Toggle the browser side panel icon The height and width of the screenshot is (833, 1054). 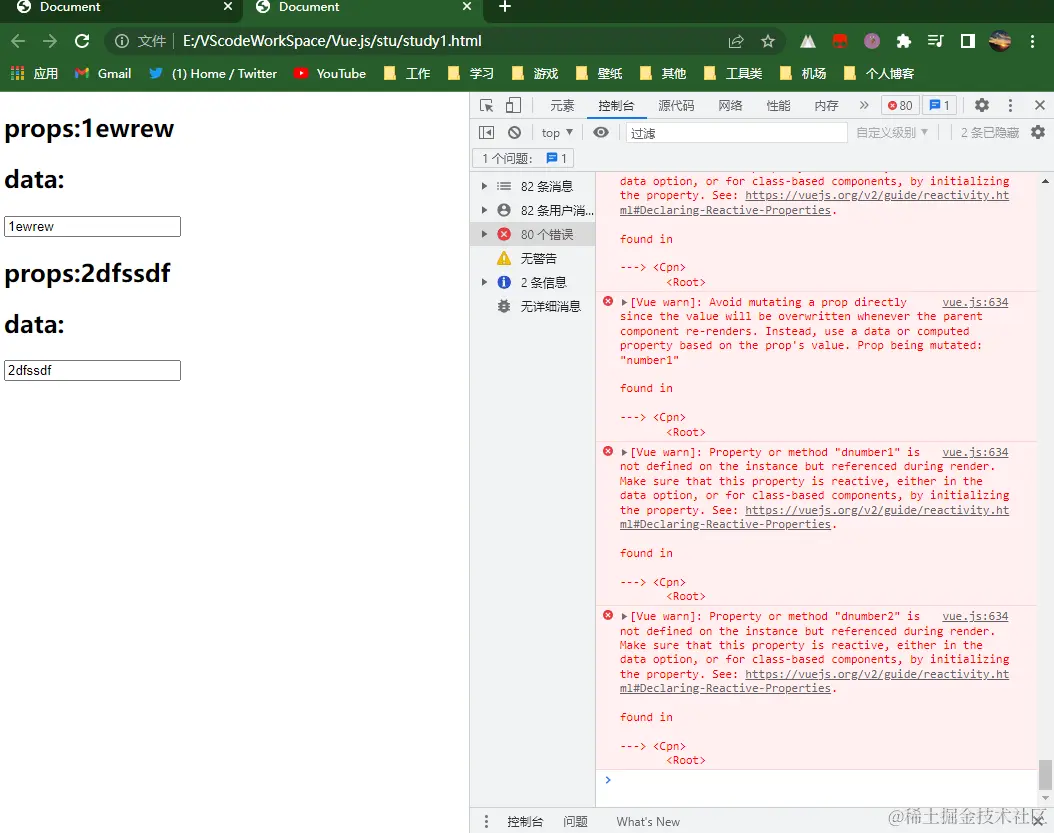[967, 42]
